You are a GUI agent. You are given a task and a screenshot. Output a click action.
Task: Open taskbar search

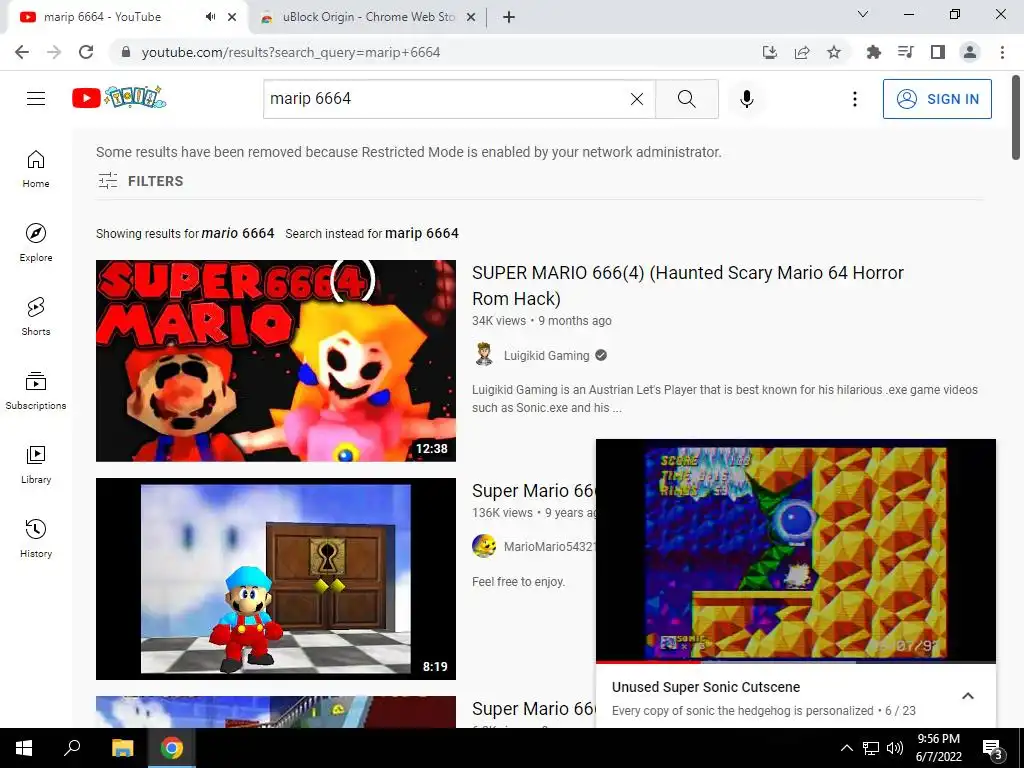pos(72,748)
